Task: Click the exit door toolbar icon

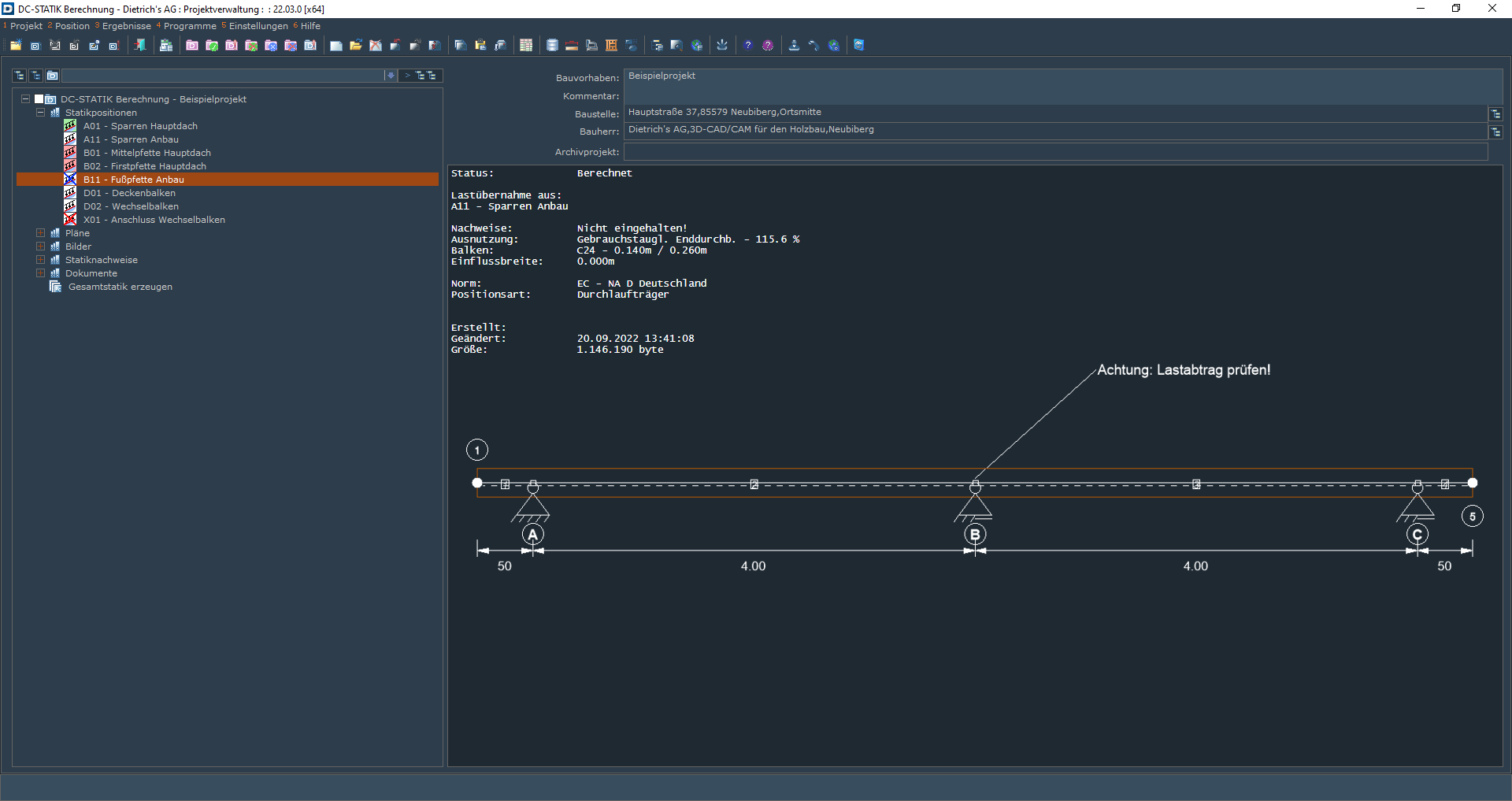Action: tap(140, 46)
